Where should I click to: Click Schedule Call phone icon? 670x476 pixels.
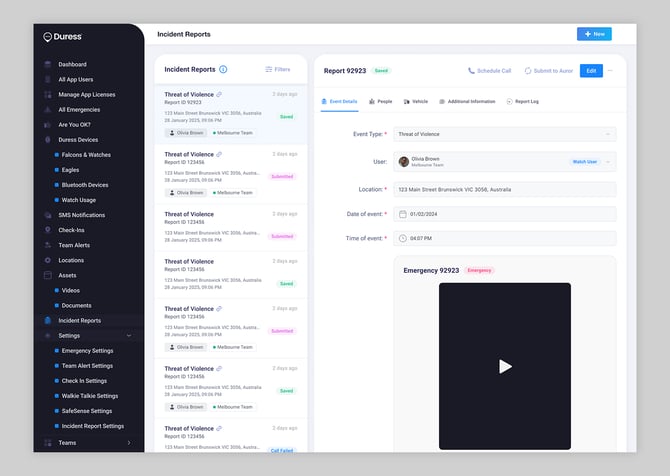pyautogui.click(x=471, y=71)
